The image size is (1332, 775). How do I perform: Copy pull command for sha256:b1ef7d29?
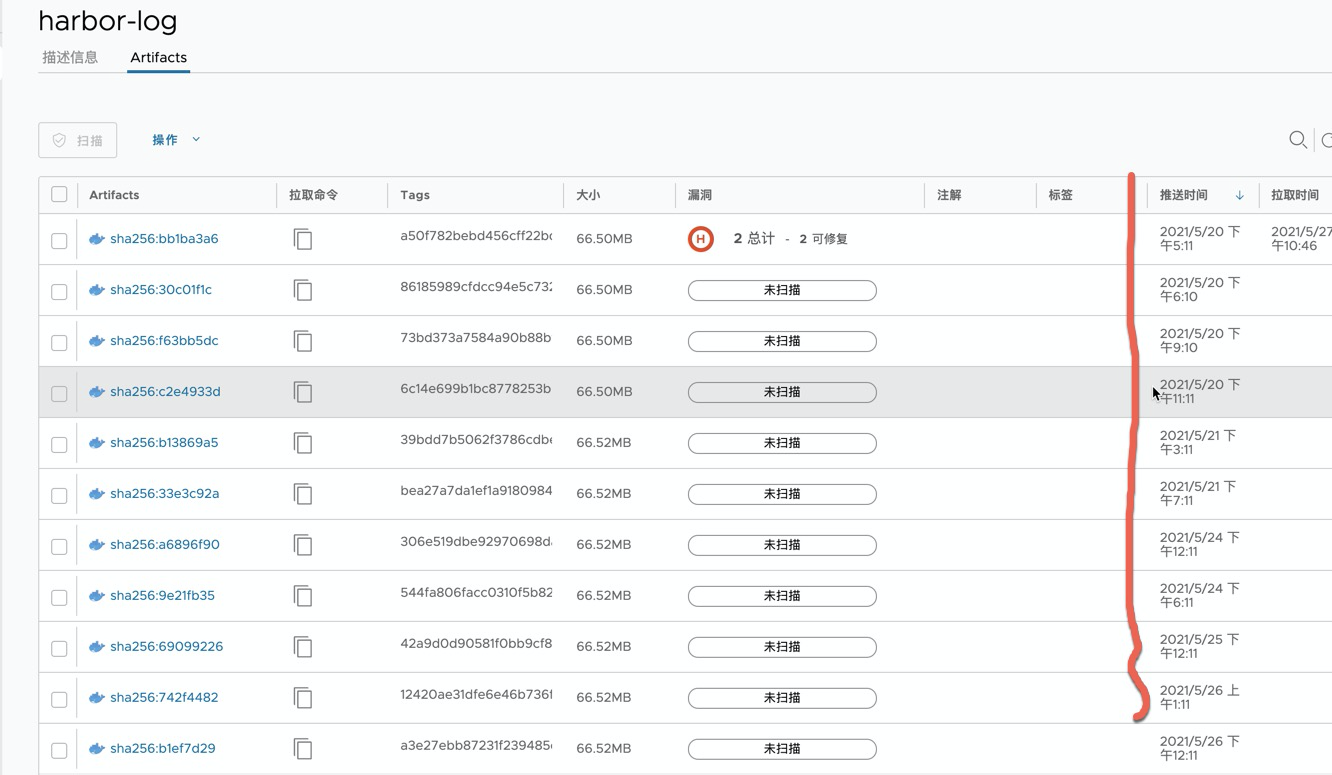point(303,748)
